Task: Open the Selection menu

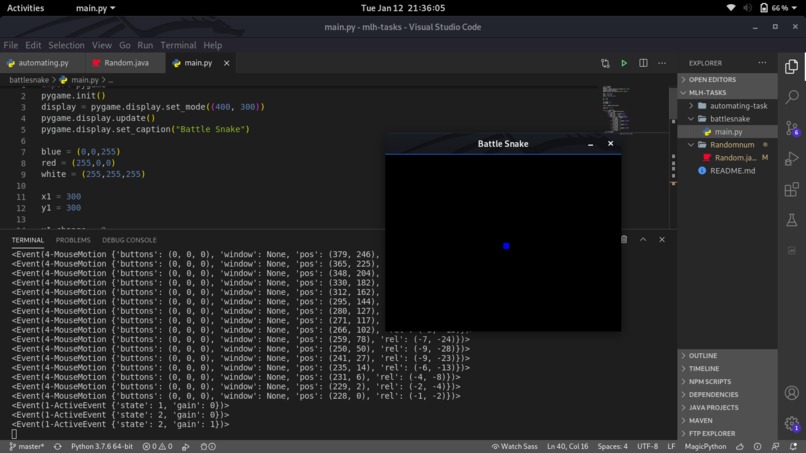Action: click(x=66, y=45)
